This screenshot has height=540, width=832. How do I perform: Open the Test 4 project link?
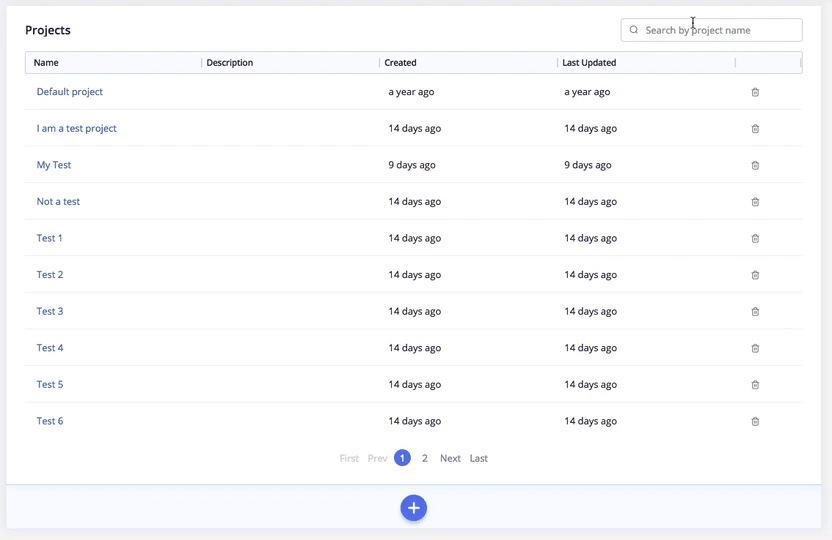point(50,348)
